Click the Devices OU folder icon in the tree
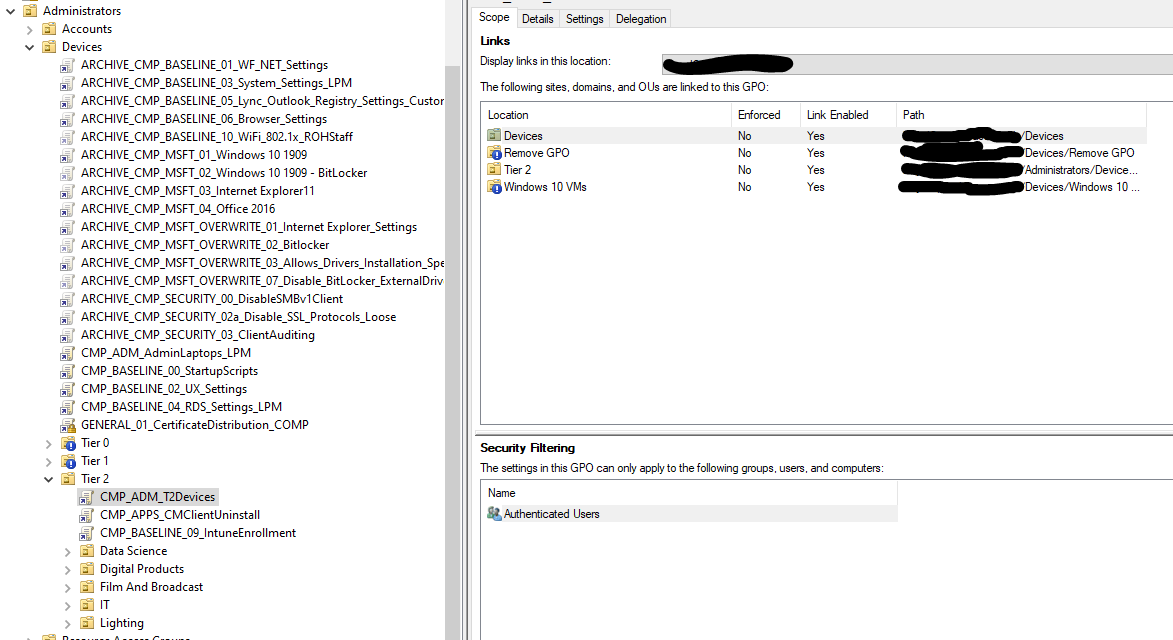The image size is (1173, 640). (49, 46)
